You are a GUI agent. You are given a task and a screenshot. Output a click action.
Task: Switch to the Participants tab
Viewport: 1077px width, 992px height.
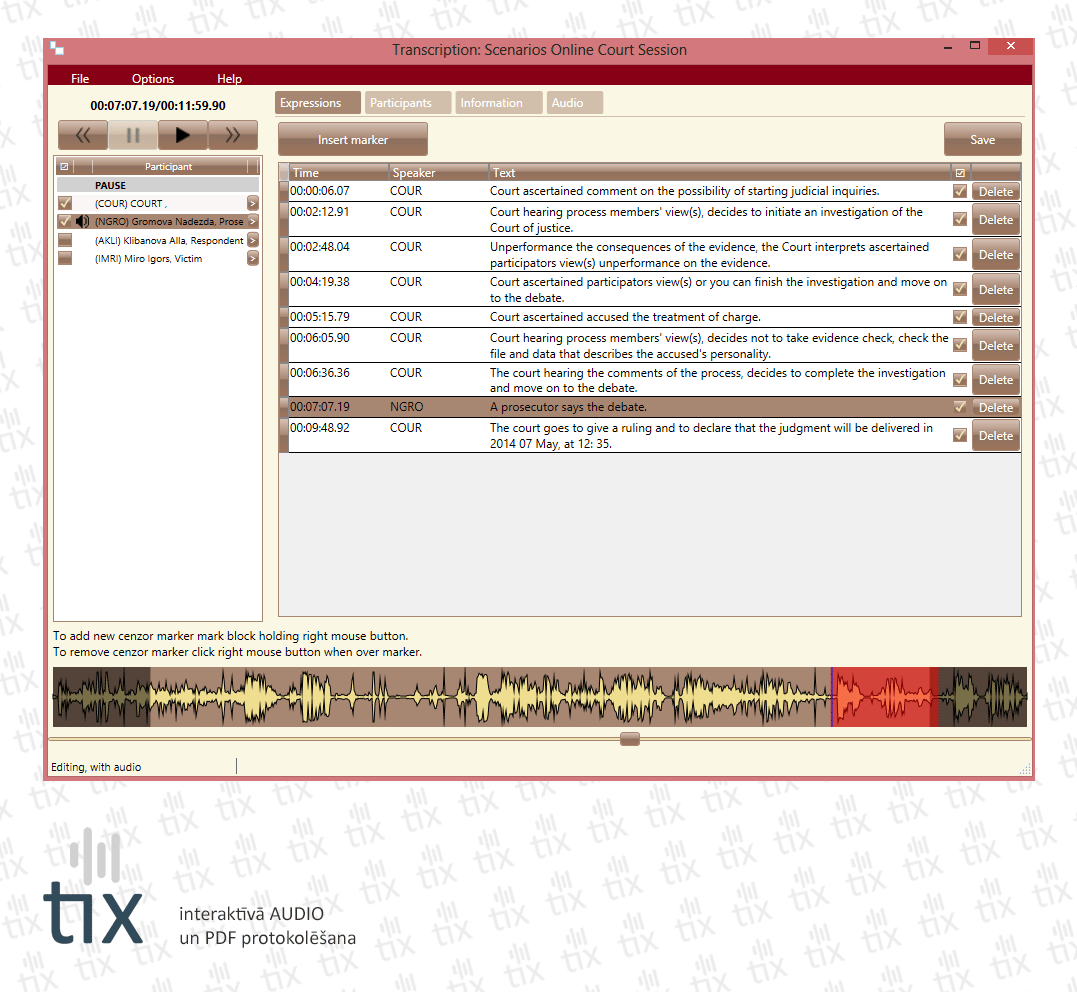[x=400, y=103]
